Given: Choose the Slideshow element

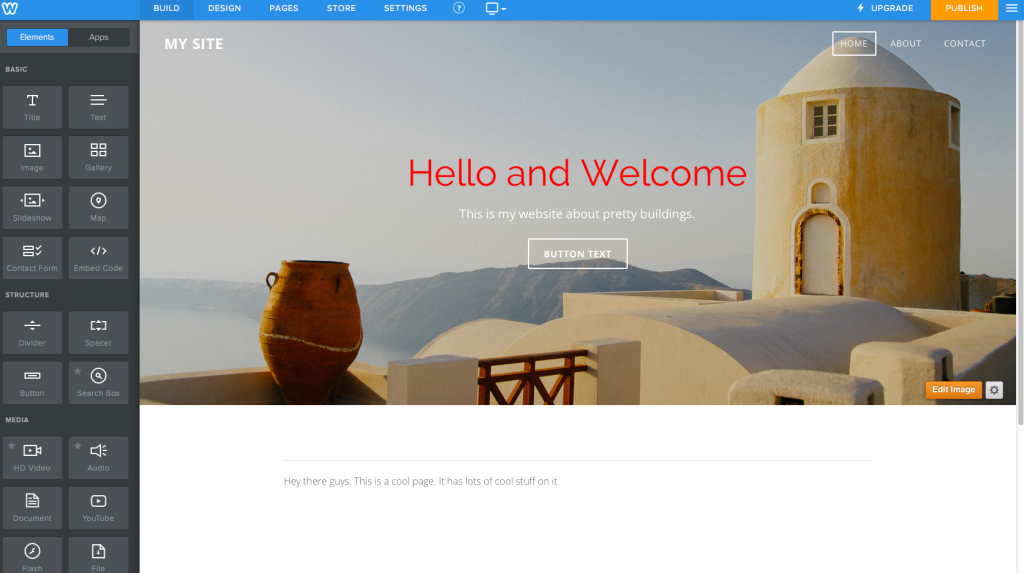Looking at the screenshot, I should pos(32,208).
